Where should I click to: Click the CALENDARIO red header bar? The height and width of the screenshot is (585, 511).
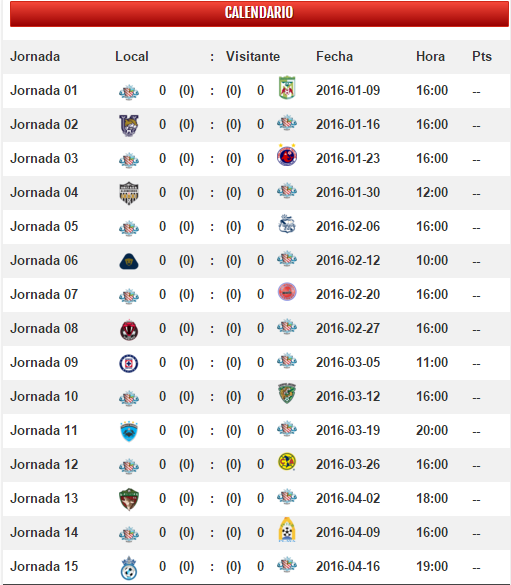[259, 13]
